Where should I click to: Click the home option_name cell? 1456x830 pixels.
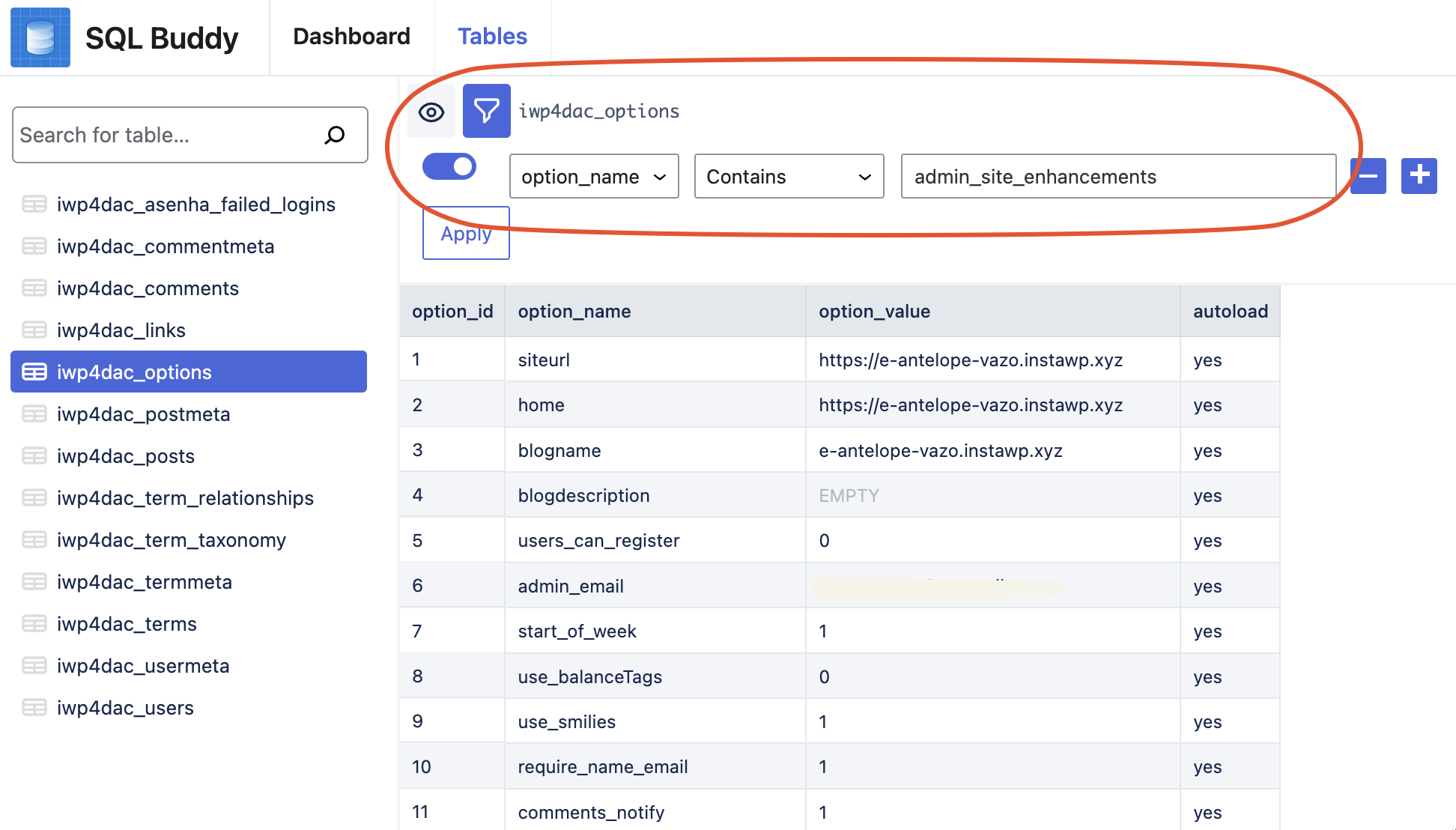(655, 405)
